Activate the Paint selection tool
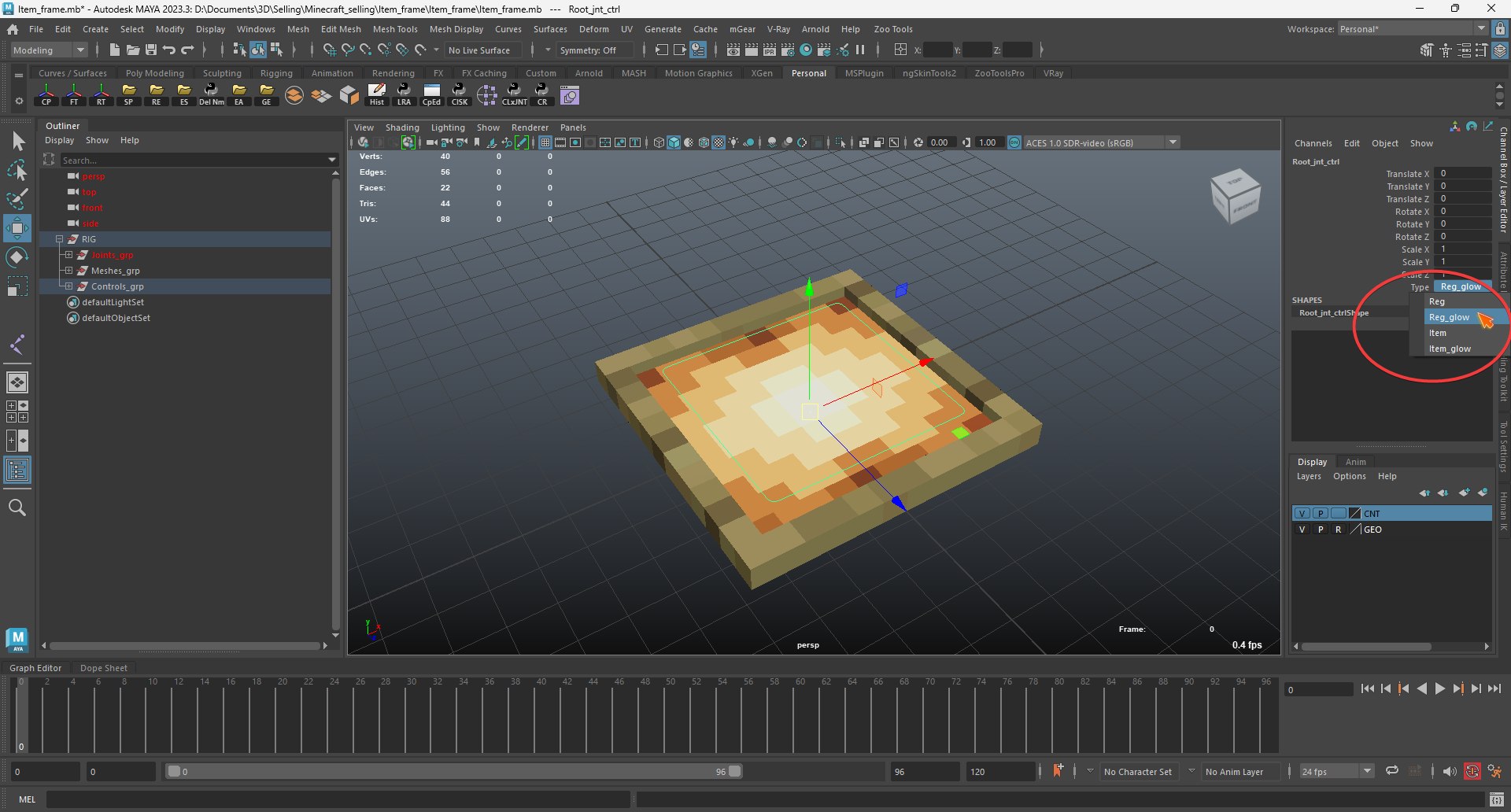1511x812 pixels. click(x=17, y=198)
